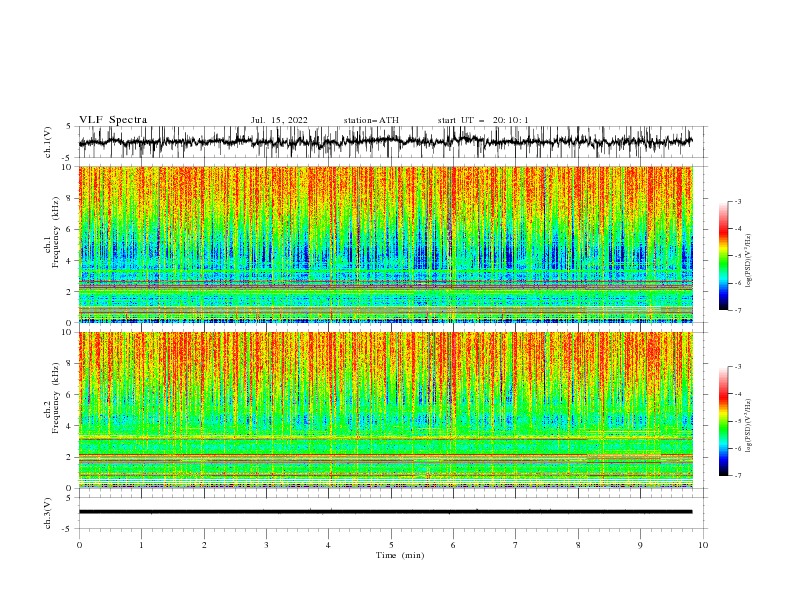This screenshot has width=792, height=612.
Task: Click the "station=ATH" header label
Action: (371, 120)
